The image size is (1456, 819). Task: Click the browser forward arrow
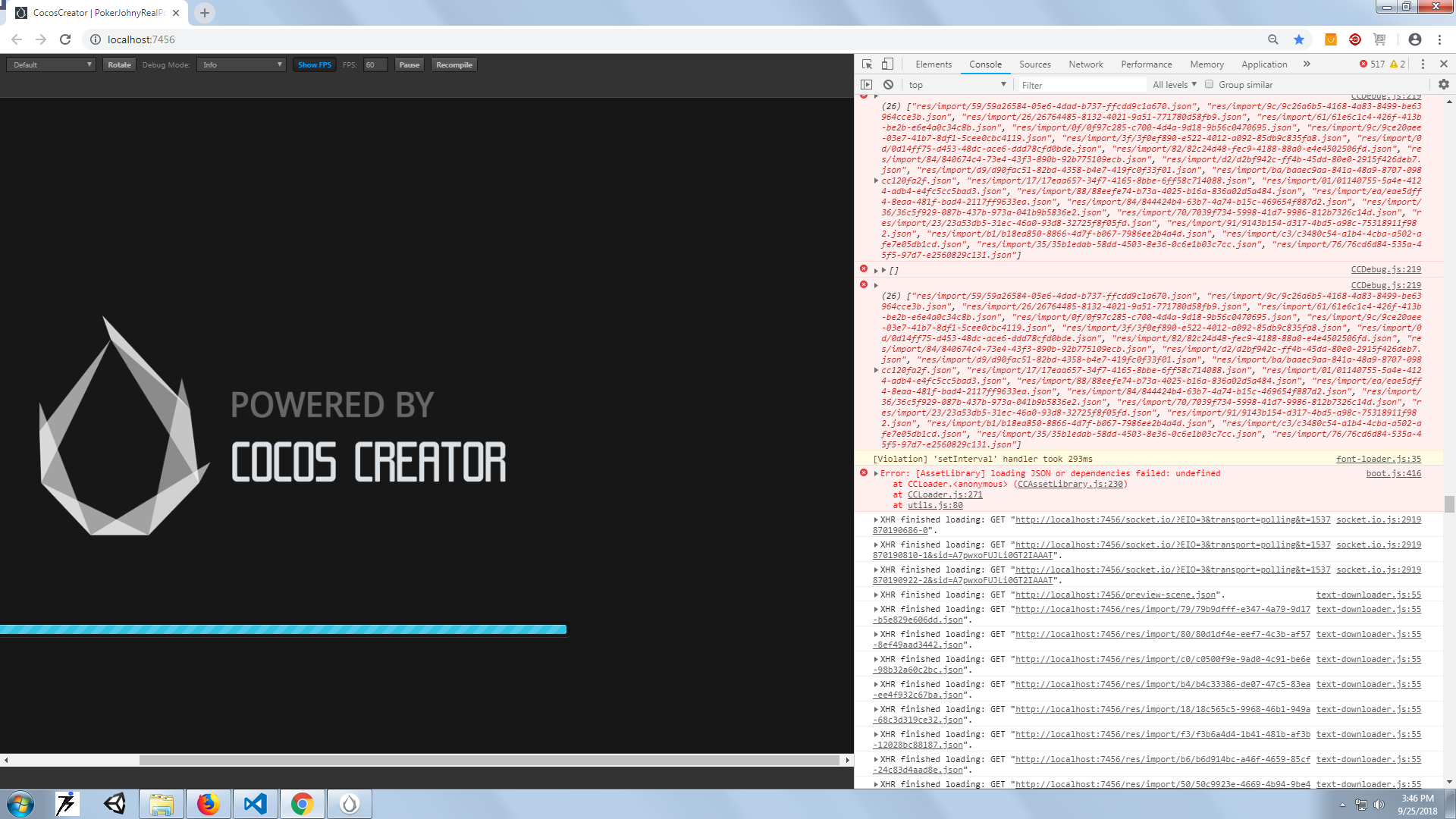click(x=41, y=39)
